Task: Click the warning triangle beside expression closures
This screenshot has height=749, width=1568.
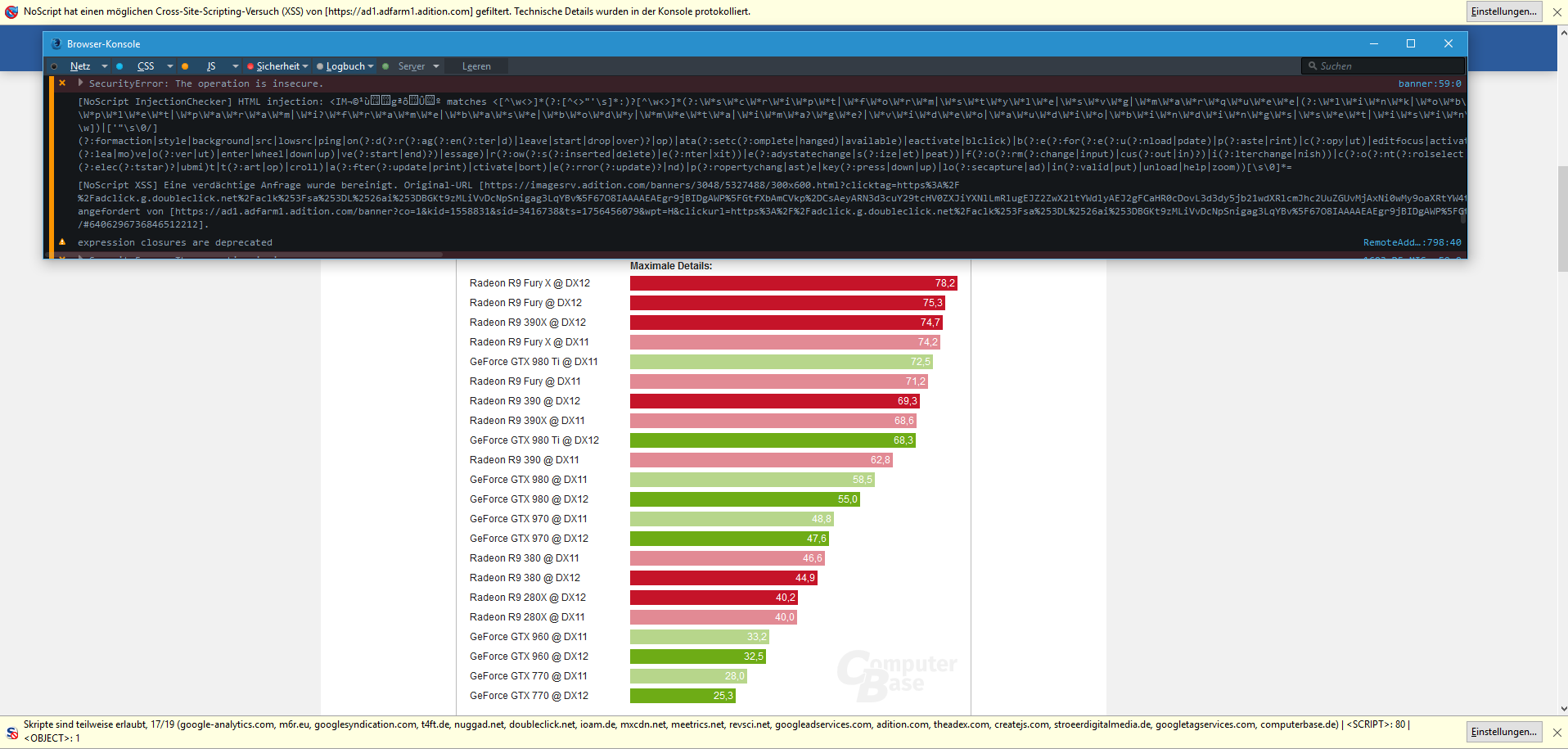Action: [x=62, y=242]
